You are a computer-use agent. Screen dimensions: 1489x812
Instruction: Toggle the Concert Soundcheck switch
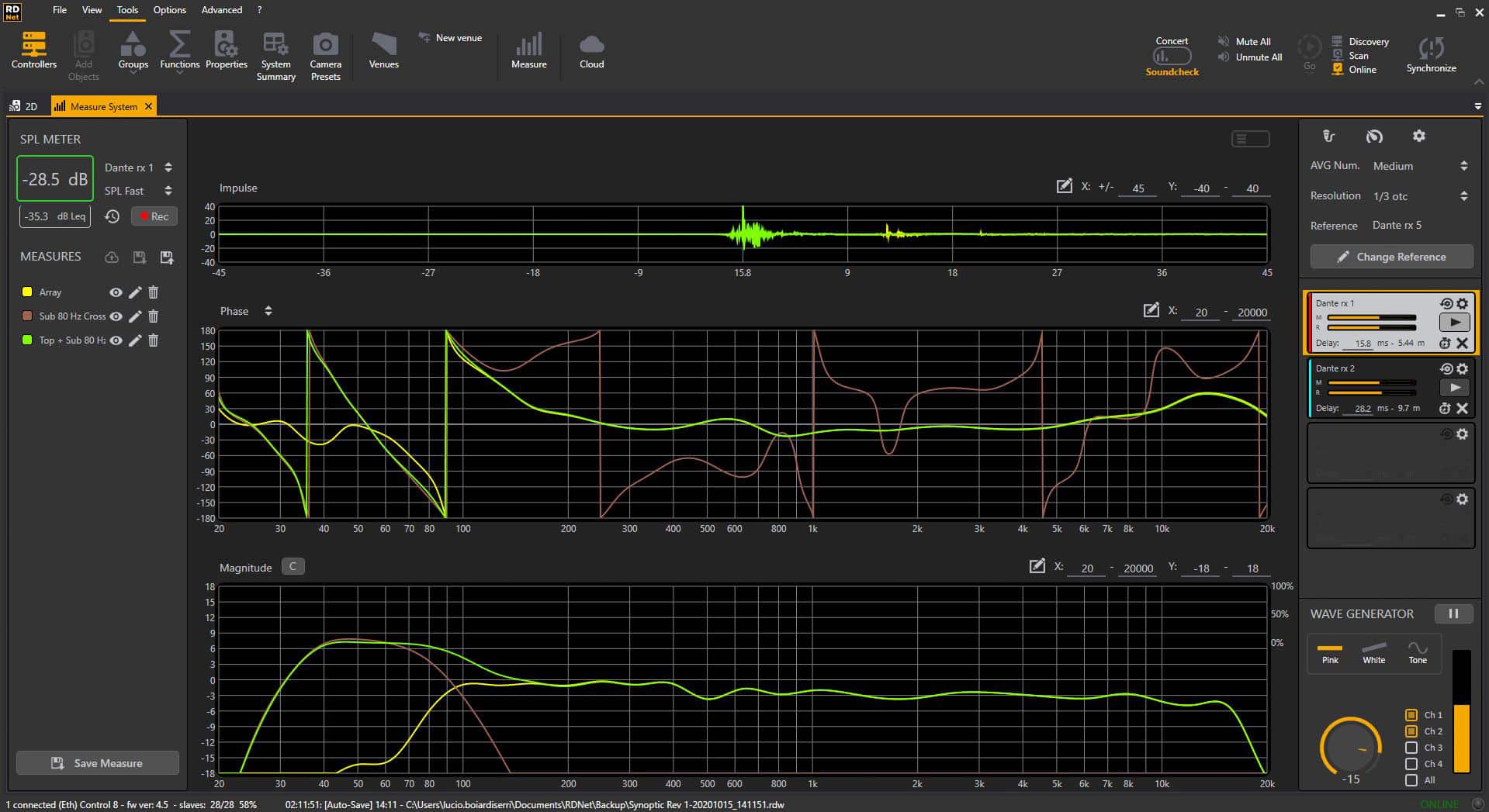pos(1172,56)
